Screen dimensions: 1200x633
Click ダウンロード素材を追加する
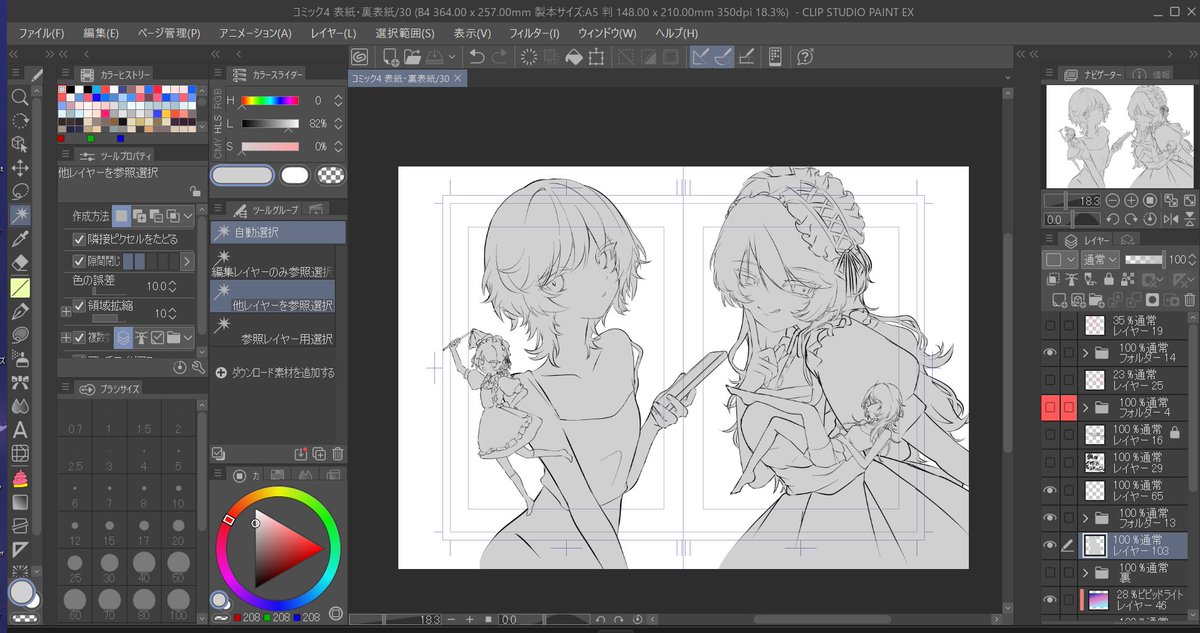coord(275,373)
